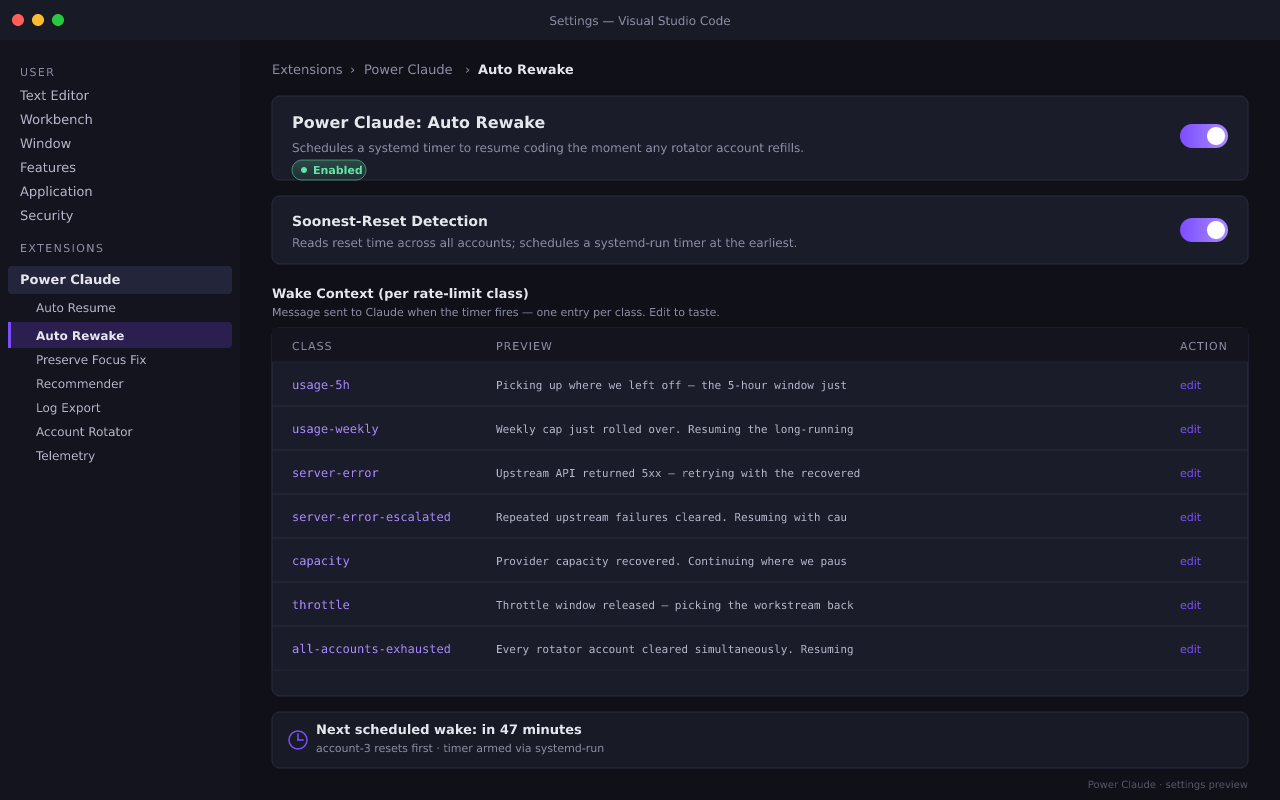Click preview 'Throttle window released'
The width and height of the screenshot is (1280, 800).
[675, 605]
